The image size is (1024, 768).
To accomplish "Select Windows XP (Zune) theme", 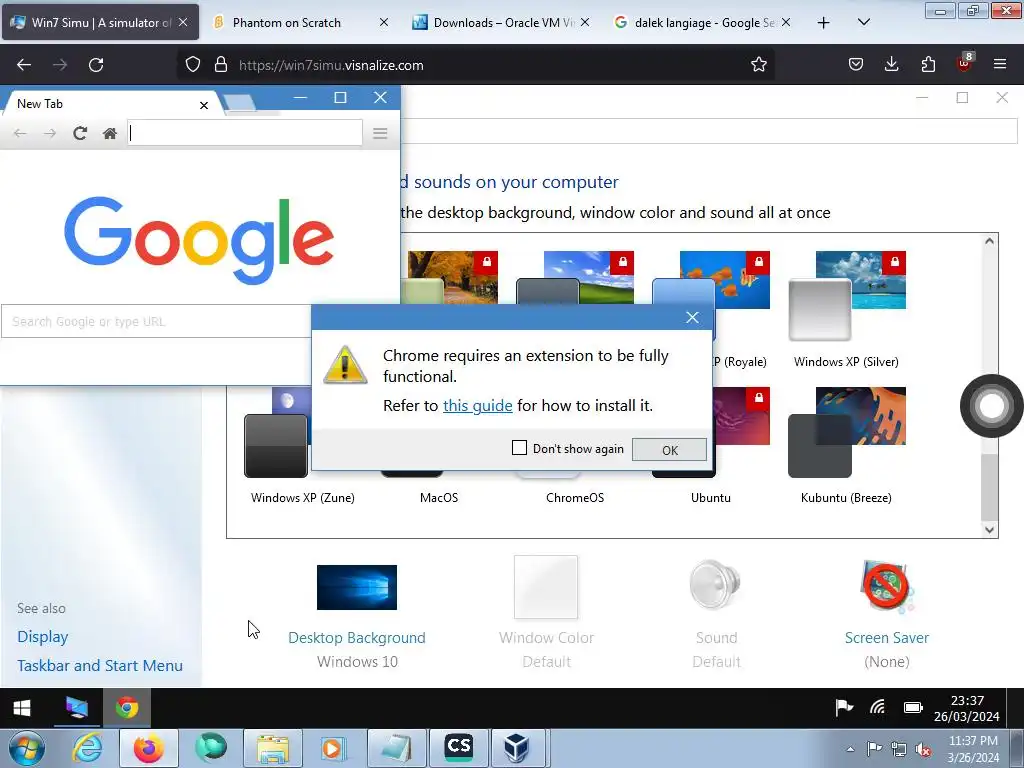I will tap(302, 445).
